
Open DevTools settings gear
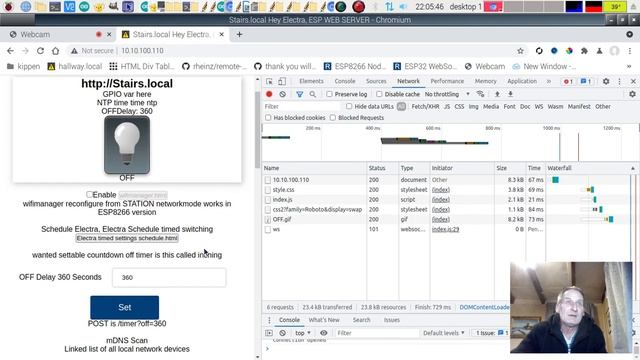click(606, 81)
